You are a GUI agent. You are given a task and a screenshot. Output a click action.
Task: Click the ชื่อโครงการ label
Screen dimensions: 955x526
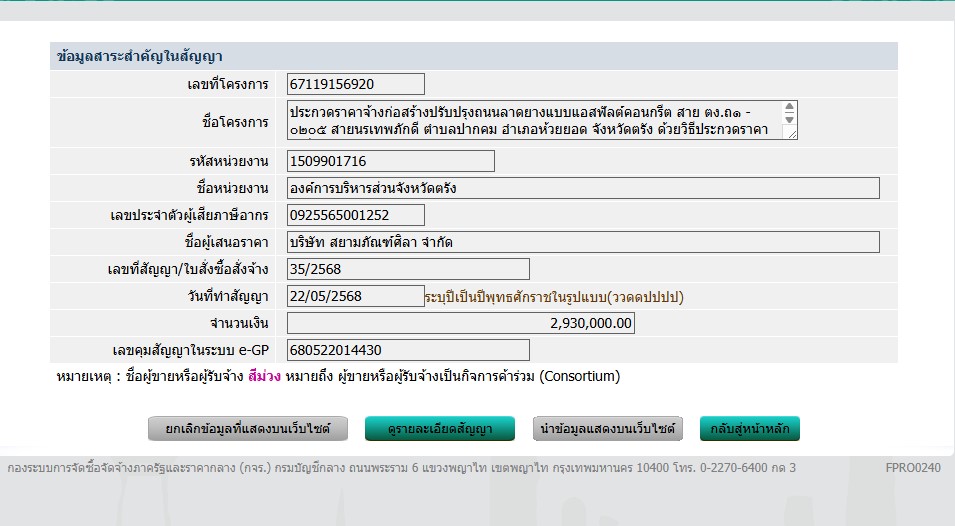tap(235, 122)
